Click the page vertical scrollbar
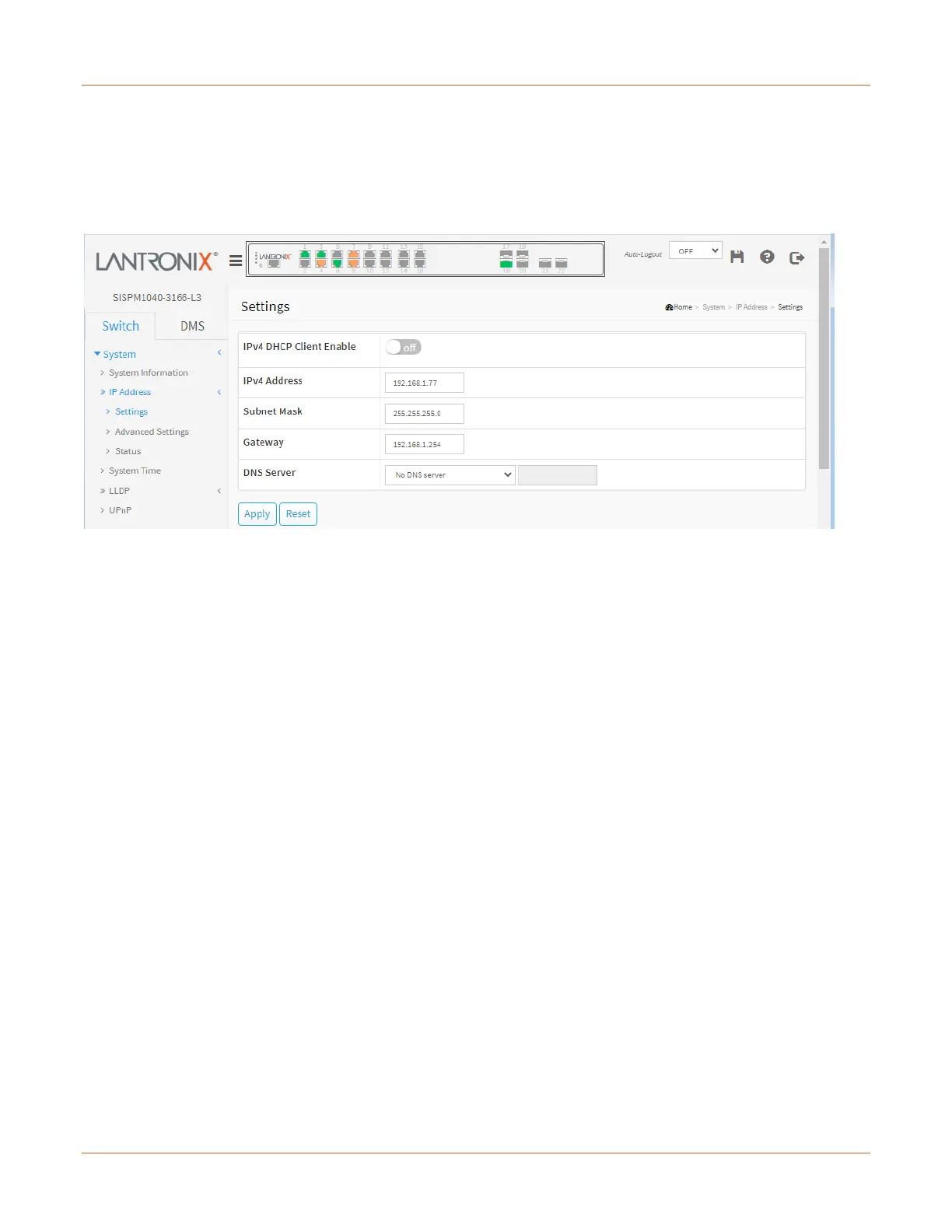This screenshot has width=952, height=1232. coord(824,358)
